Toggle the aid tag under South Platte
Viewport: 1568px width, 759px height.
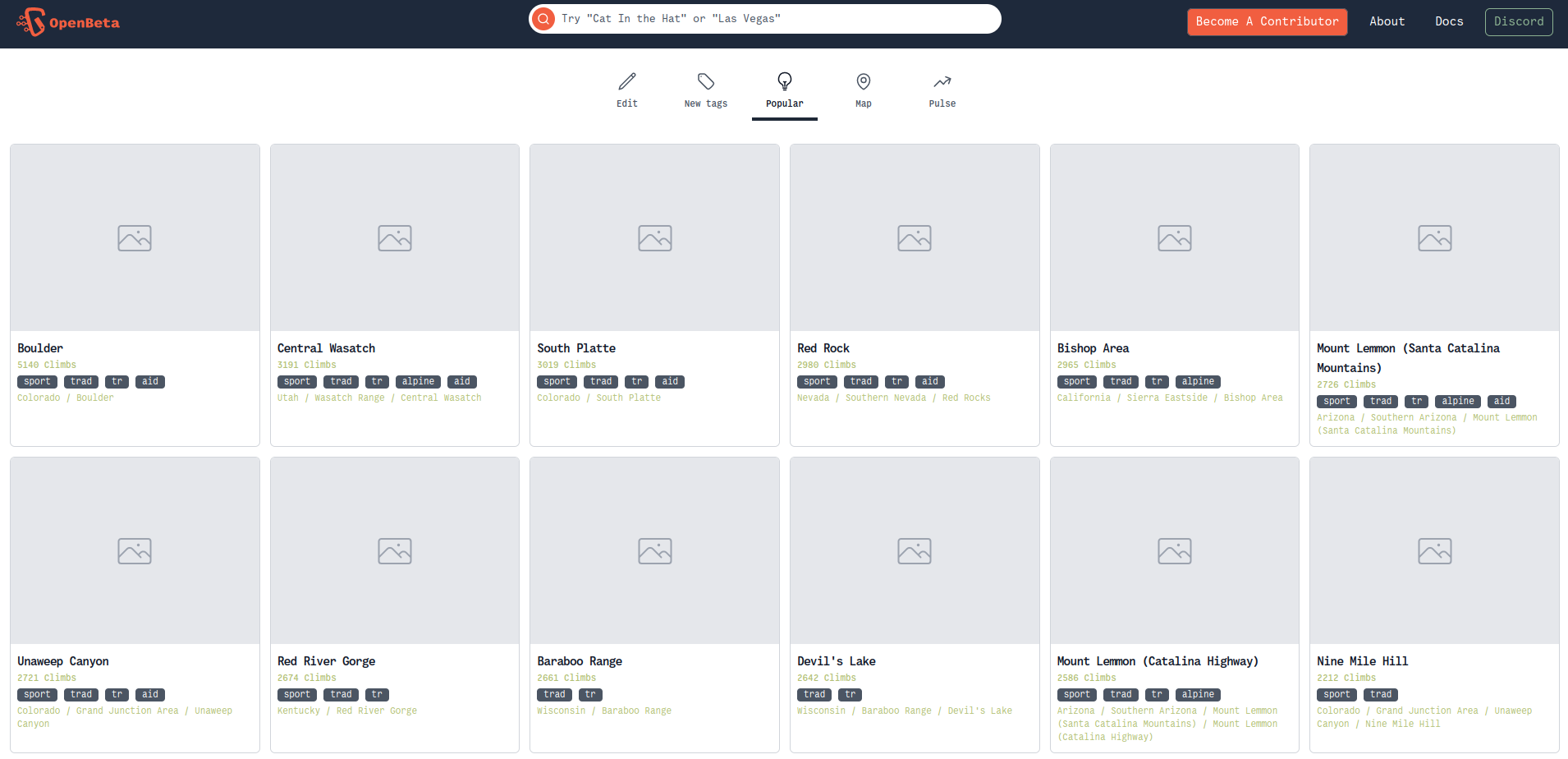click(x=669, y=381)
